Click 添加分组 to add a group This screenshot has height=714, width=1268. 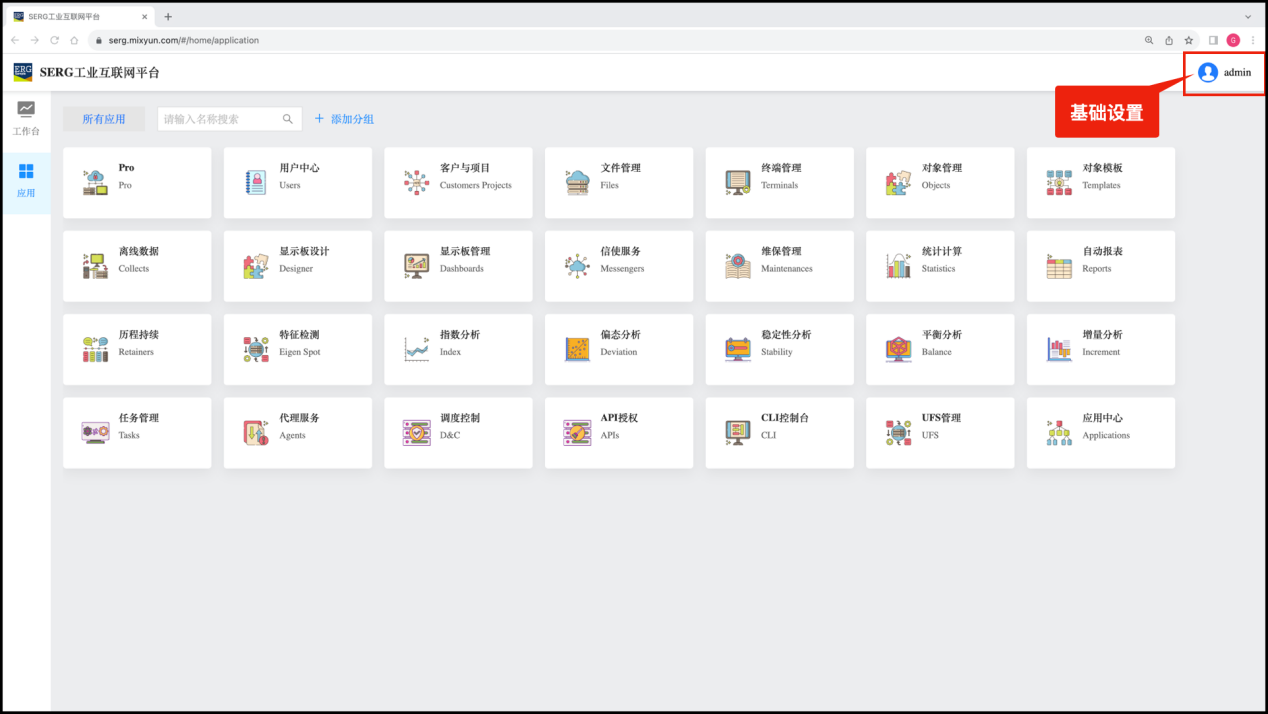[x=344, y=119]
